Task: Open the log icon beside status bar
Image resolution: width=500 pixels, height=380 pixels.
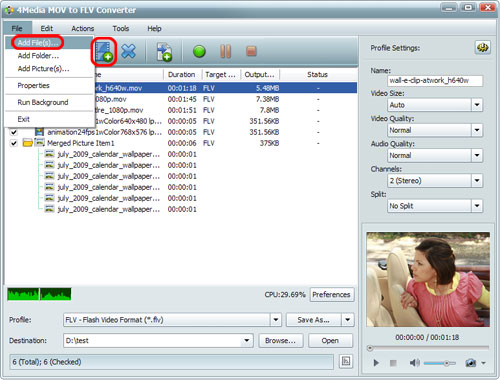Action: (x=346, y=361)
